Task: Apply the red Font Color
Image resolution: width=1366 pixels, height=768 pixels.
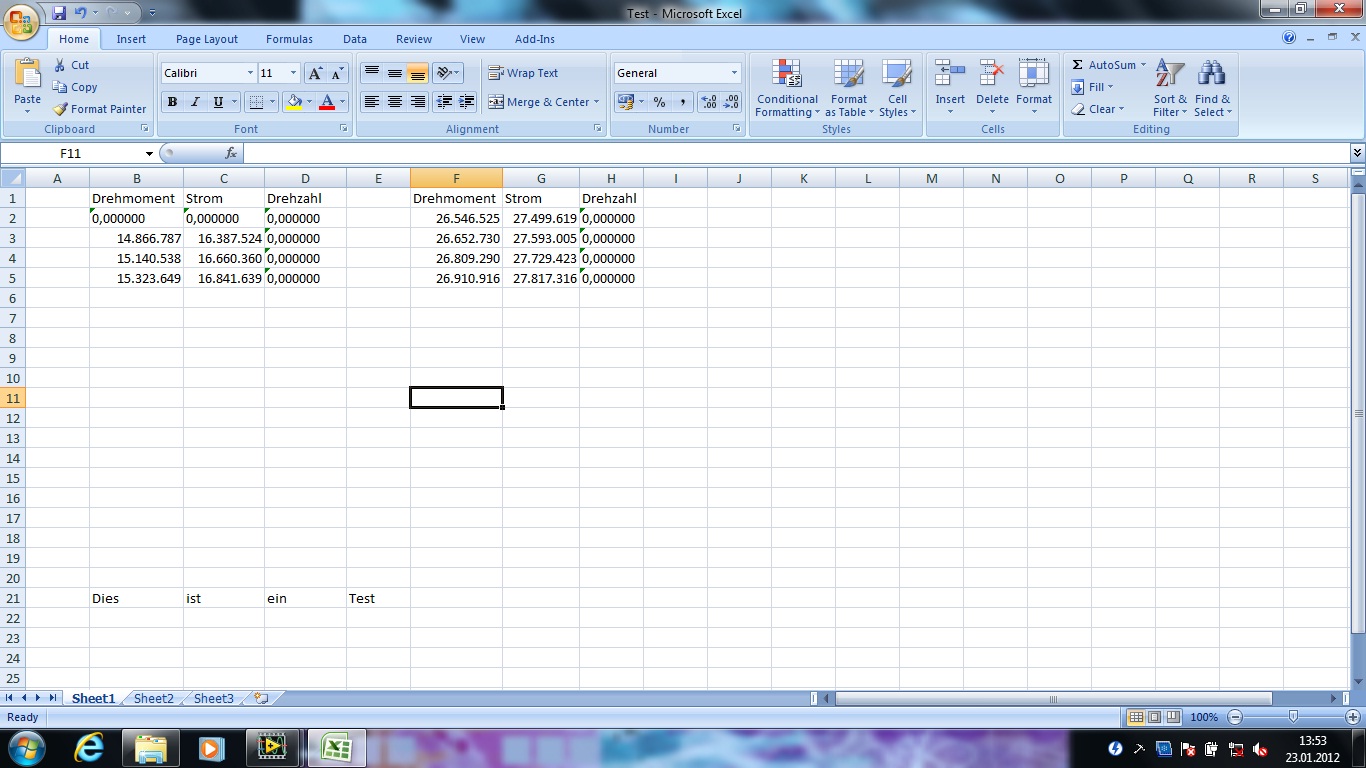Action: click(x=327, y=102)
